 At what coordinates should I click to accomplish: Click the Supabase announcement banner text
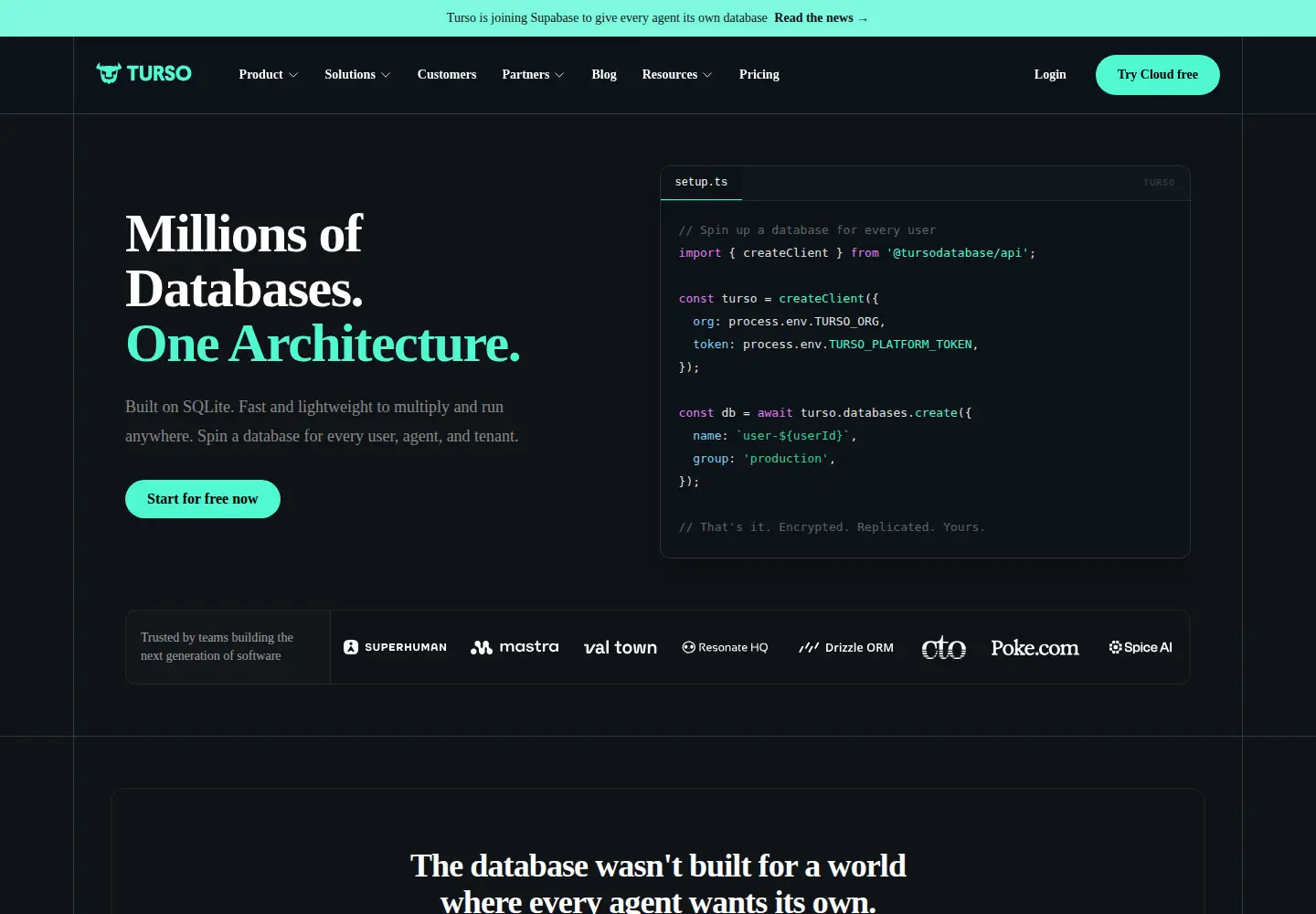(607, 17)
